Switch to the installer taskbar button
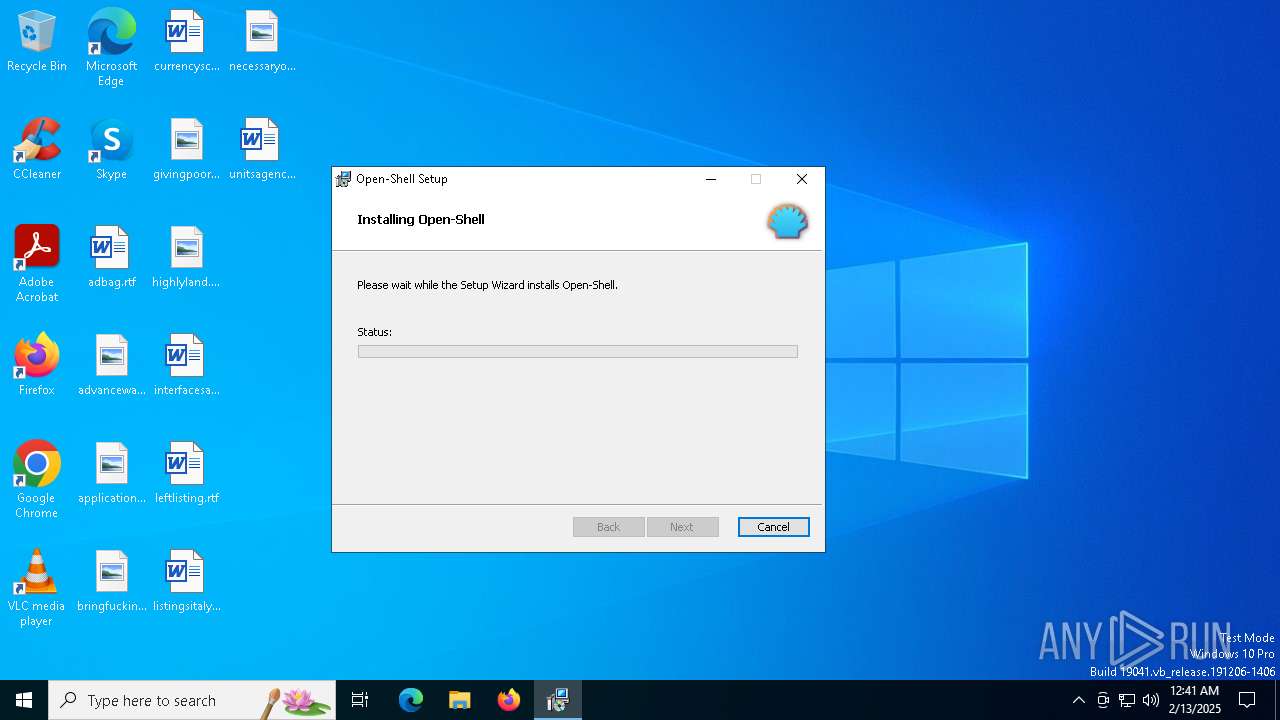This screenshot has height=720, width=1280. (x=558, y=700)
